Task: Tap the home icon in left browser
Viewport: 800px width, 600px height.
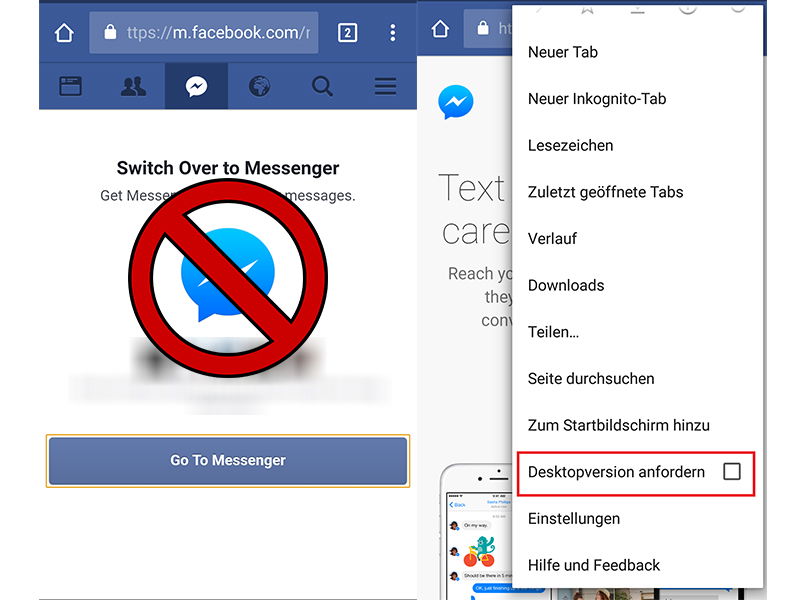Action: point(64,33)
